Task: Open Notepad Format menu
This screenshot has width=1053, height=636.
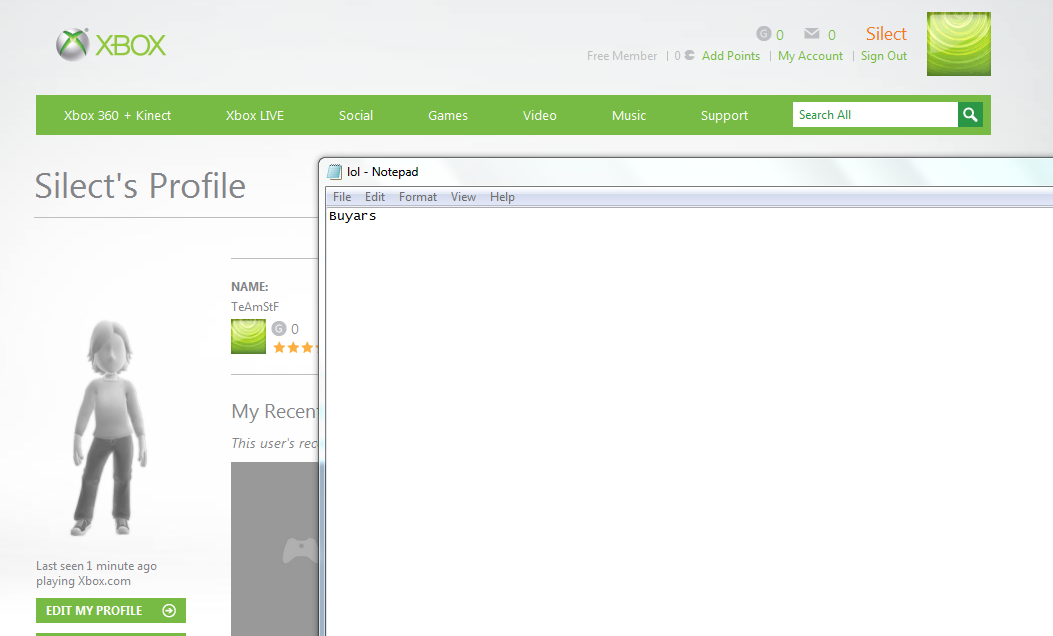Action: pyautogui.click(x=418, y=197)
